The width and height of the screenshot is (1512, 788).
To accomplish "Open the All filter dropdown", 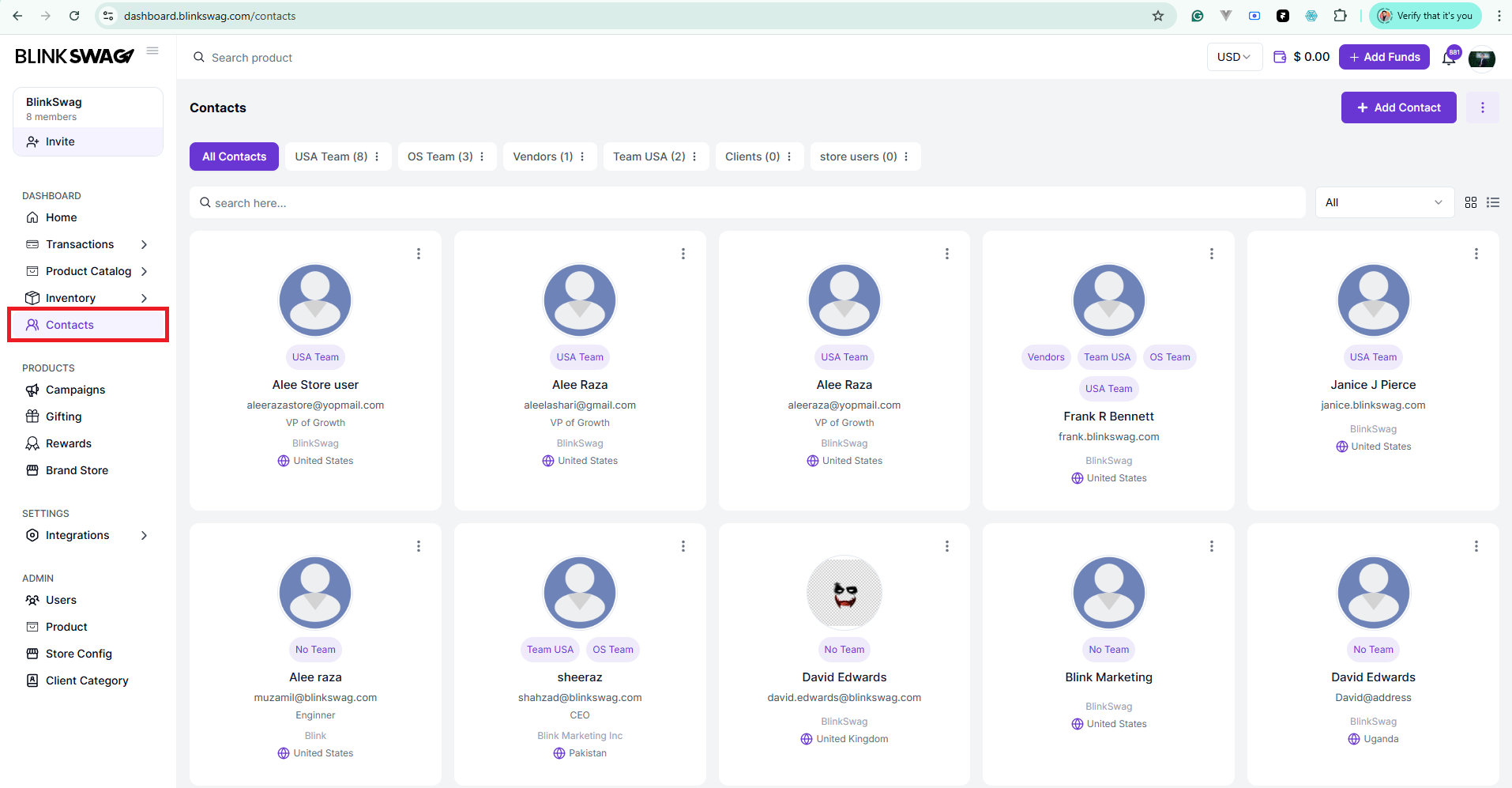I will (x=1384, y=202).
